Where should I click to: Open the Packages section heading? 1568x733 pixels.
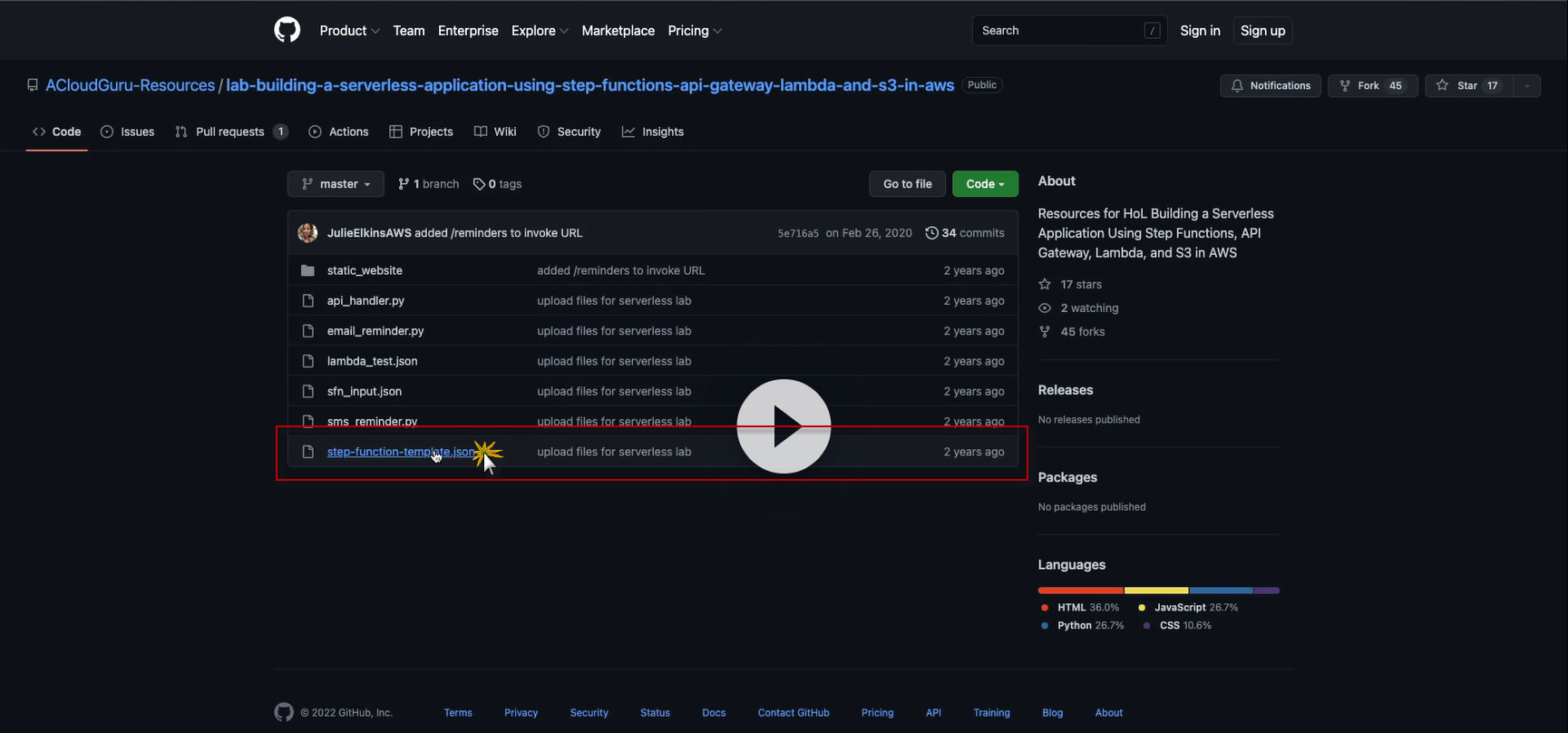tap(1067, 477)
